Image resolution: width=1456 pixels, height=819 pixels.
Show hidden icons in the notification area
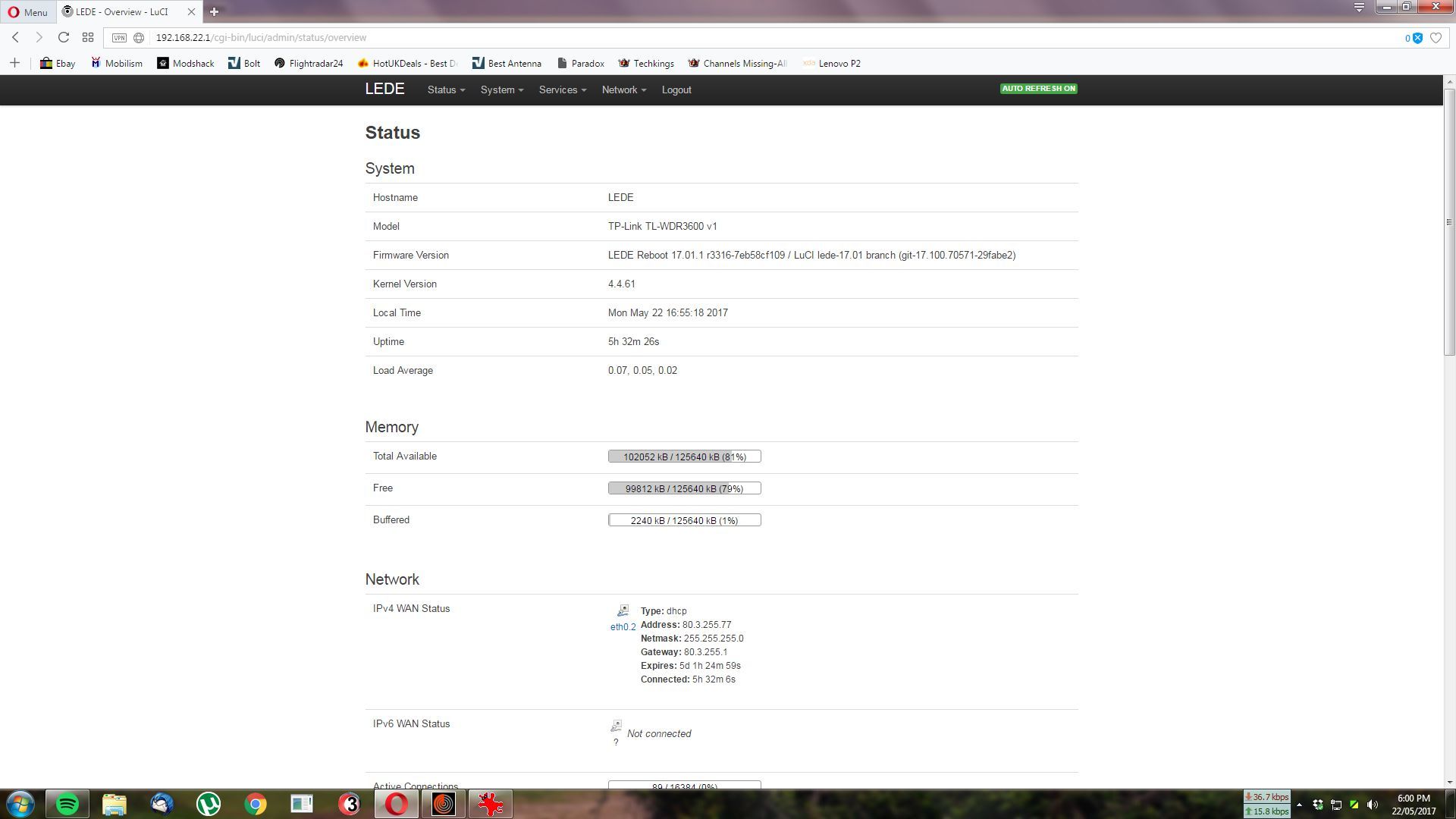1299,803
